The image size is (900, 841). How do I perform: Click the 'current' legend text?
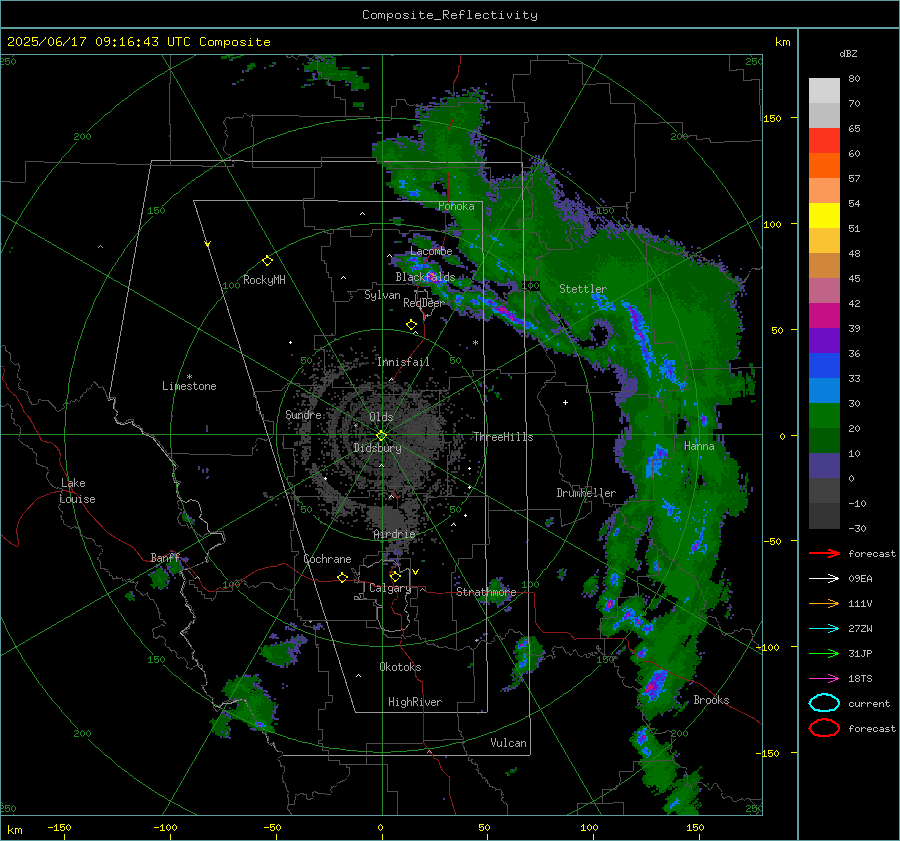[869, 703]
